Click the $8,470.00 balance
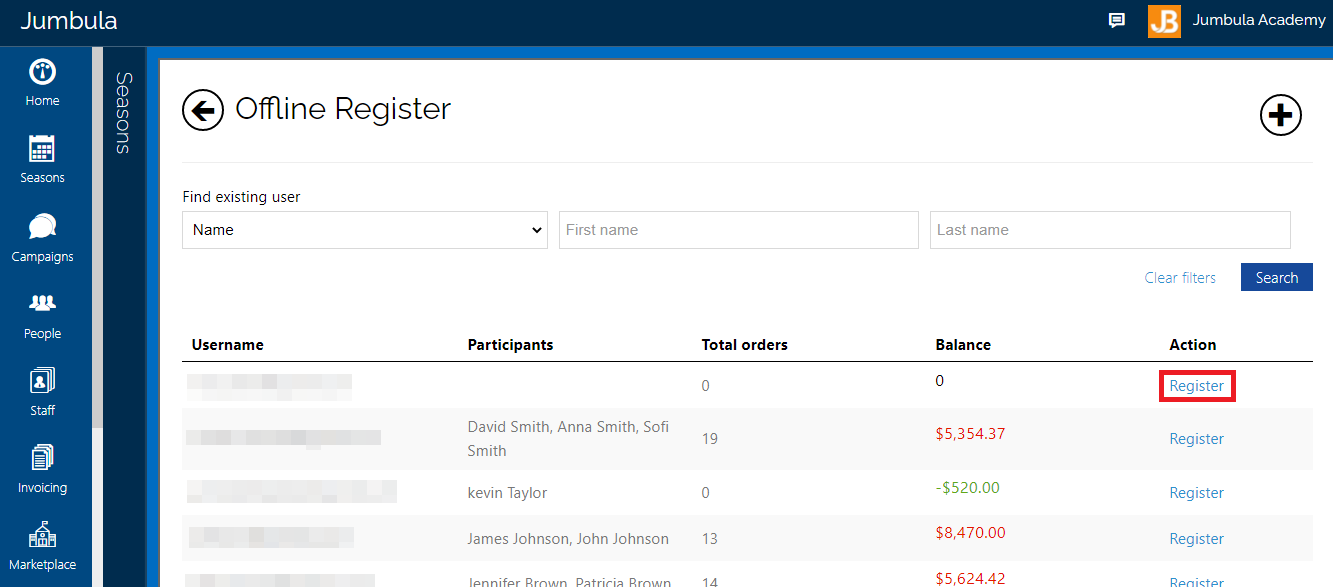This screenshot has height=587, width=1333. (x=970, y=533)
